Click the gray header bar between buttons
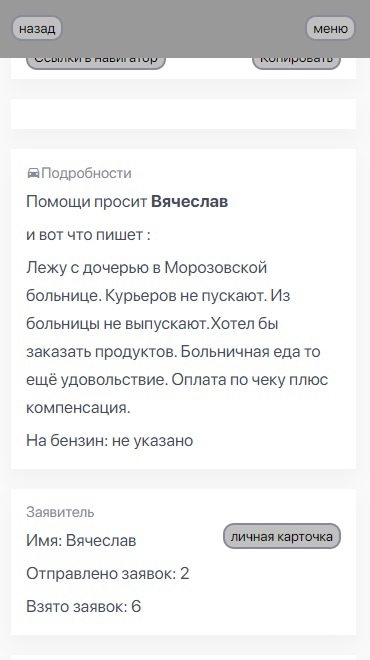370x660 pixels. [184, 29]
